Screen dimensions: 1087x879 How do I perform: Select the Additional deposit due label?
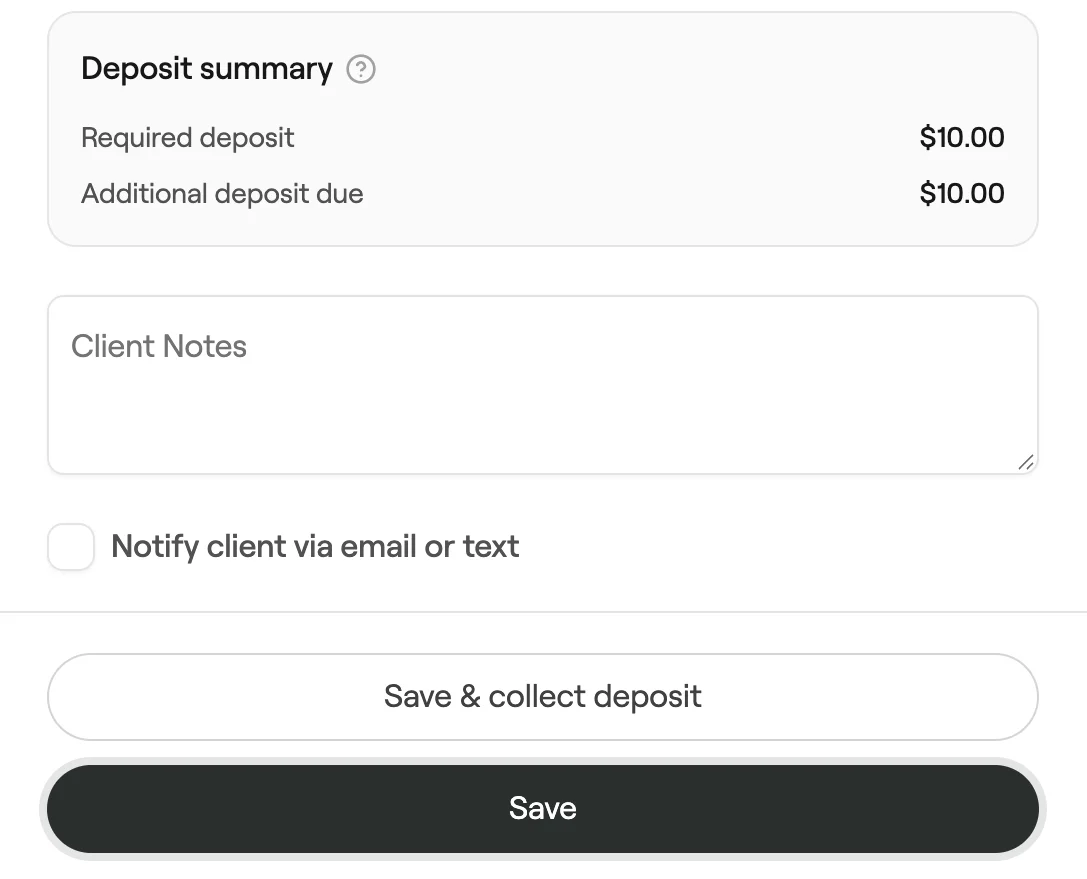(x=223, y=193)
